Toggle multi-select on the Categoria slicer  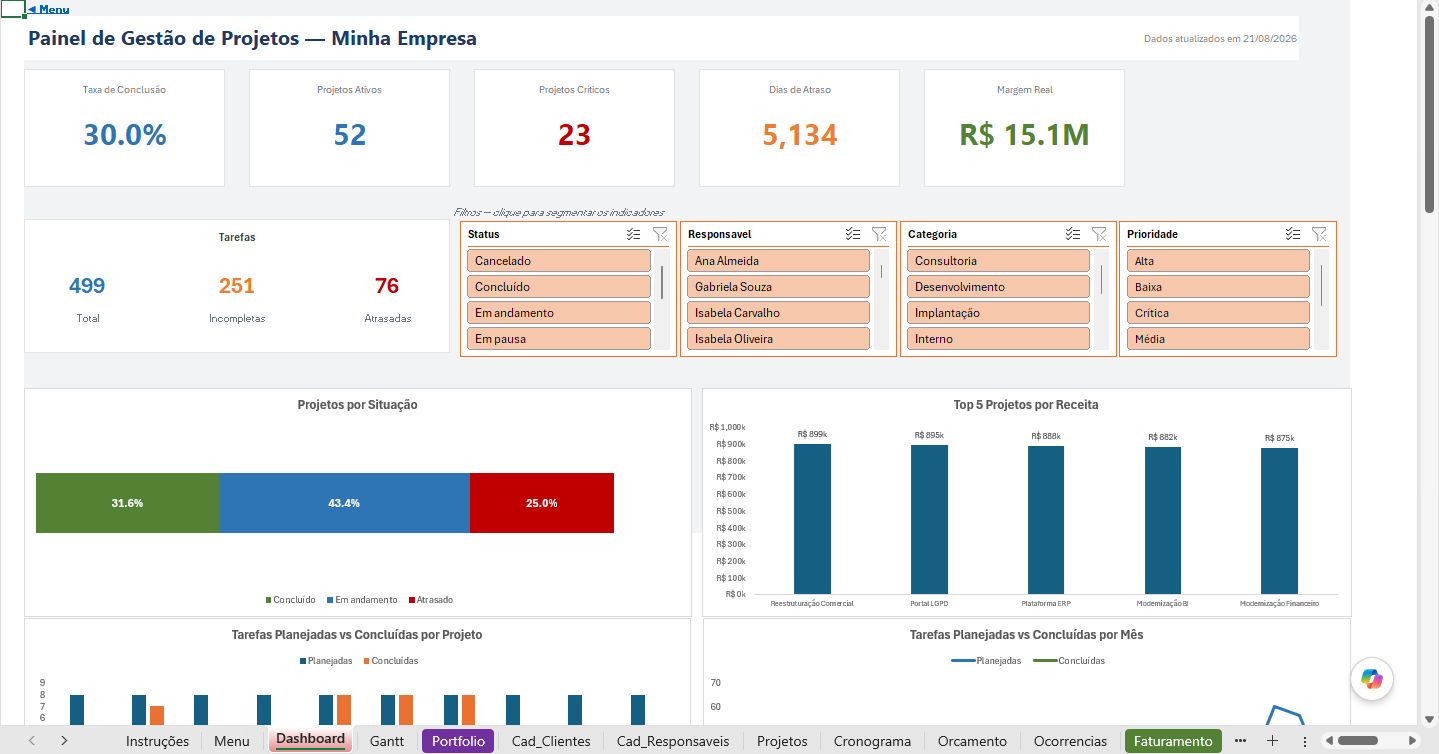coord(1073,234)
